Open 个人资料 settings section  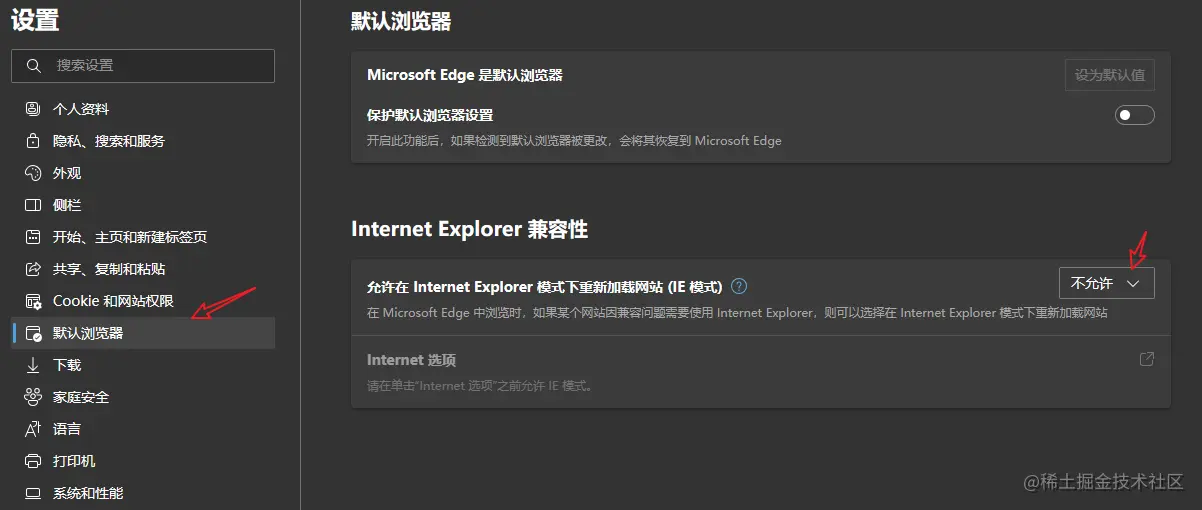pos(143,109)
